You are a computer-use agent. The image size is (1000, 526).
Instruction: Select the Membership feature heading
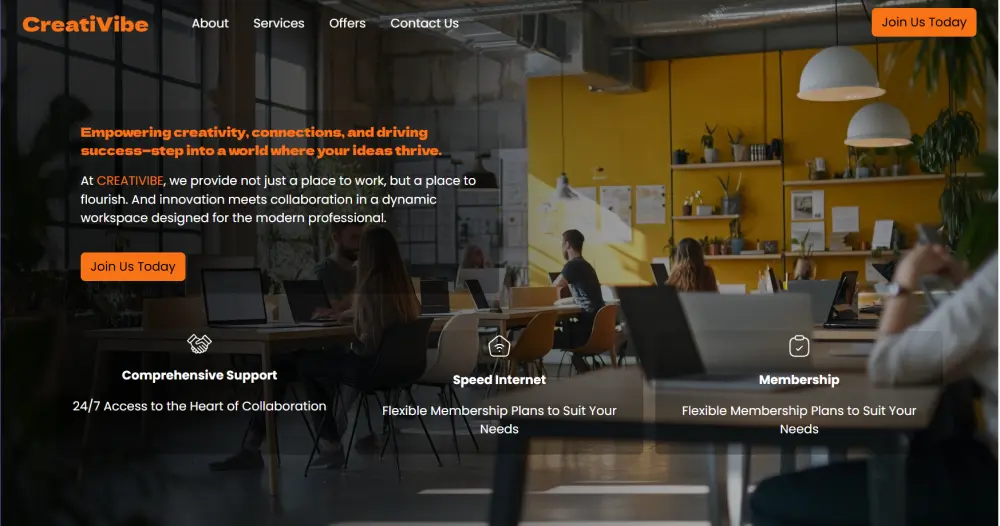coord(798,379)
